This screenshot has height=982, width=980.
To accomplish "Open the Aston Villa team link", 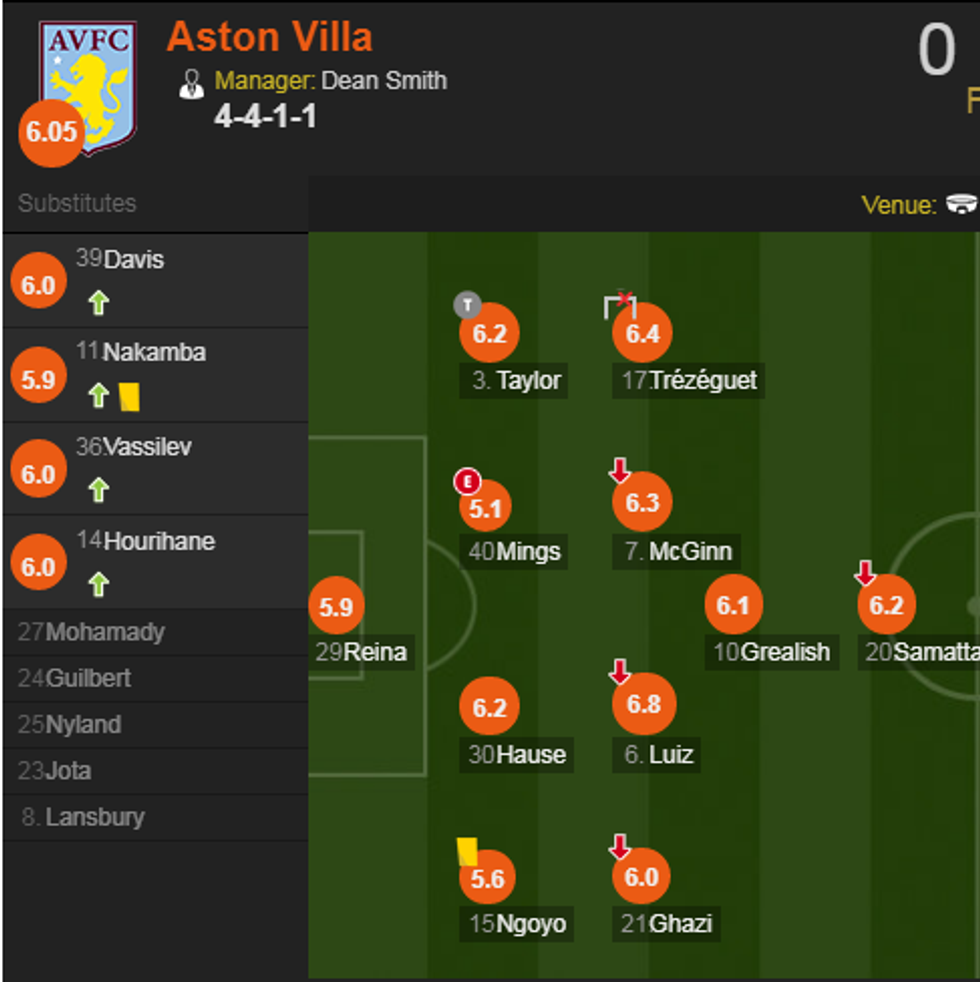I will [269, 37].
